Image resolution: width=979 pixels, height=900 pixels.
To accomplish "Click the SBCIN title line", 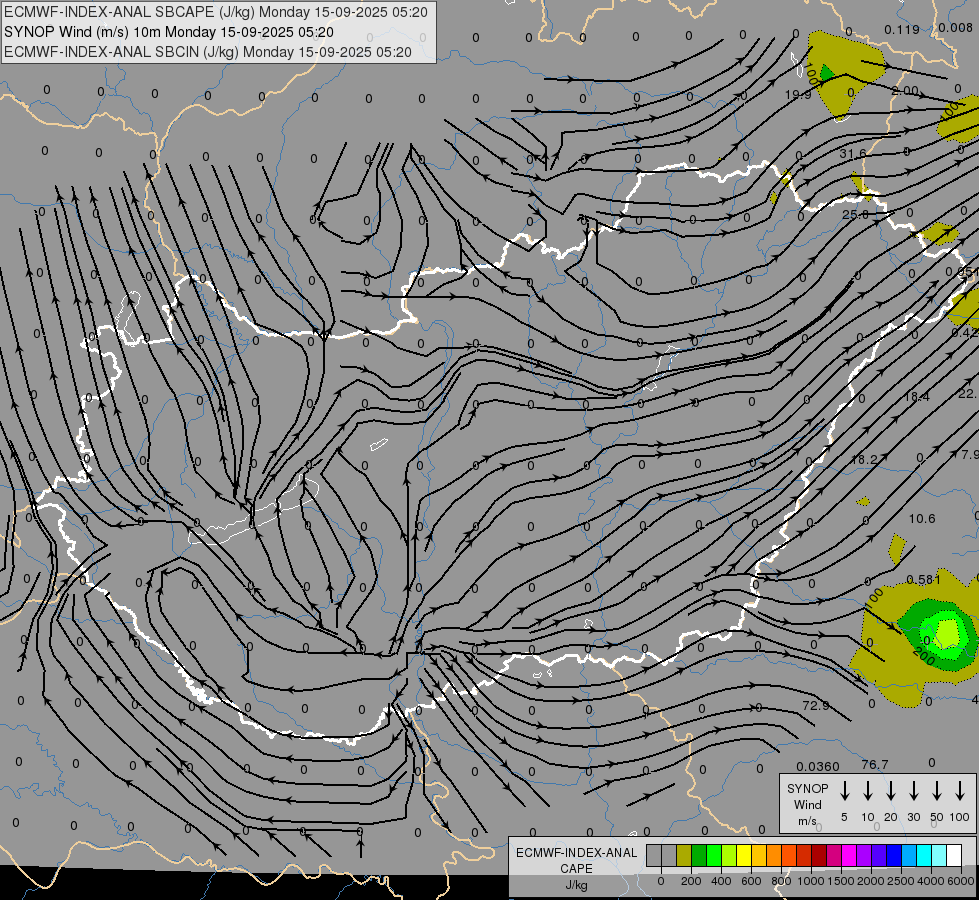I will [208, 52].
